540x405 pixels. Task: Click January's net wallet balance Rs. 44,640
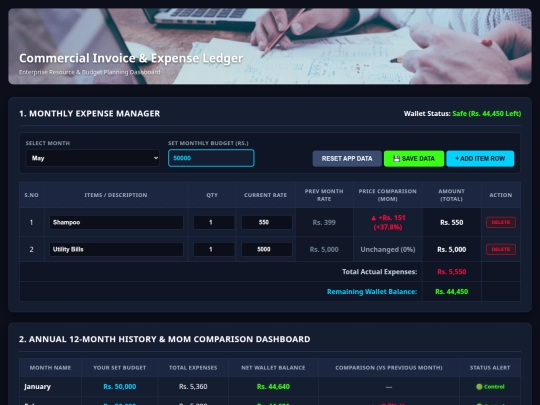point(273,387)
